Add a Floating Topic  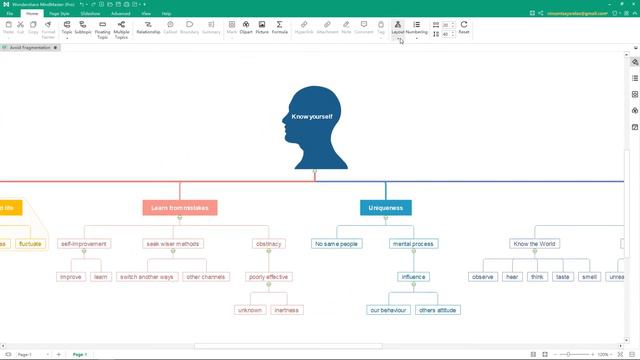tap(102, 30)
